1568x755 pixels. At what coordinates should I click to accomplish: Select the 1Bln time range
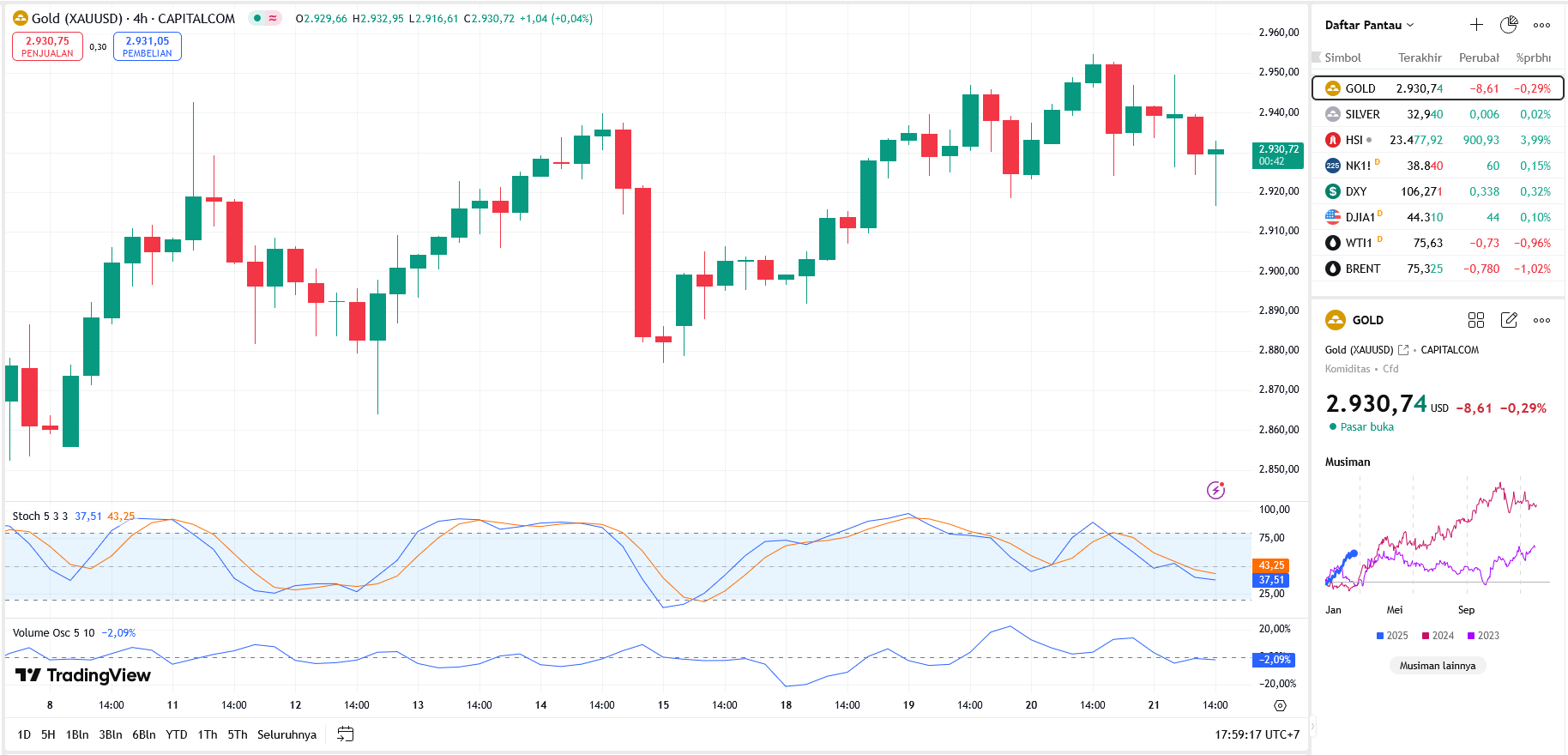77,734
